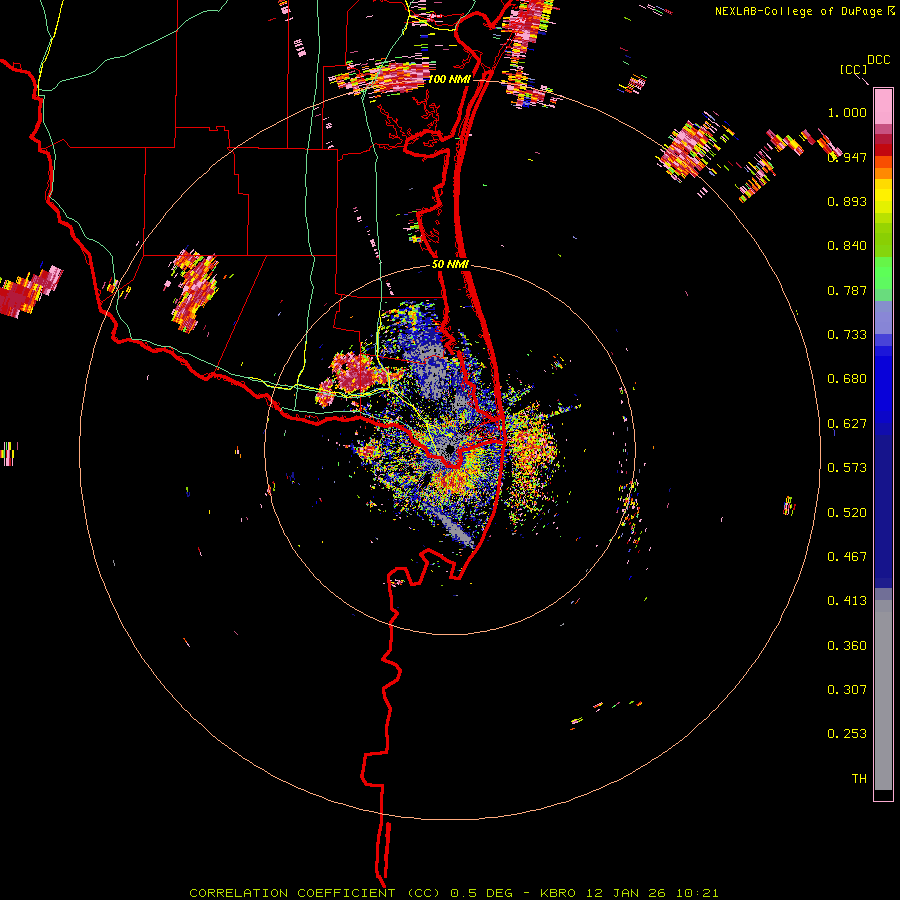Screen dimensions: 900x900
Task: Click the CORRELATION COEFFICIENT (CC) caption text
Action: click(315, 893)
